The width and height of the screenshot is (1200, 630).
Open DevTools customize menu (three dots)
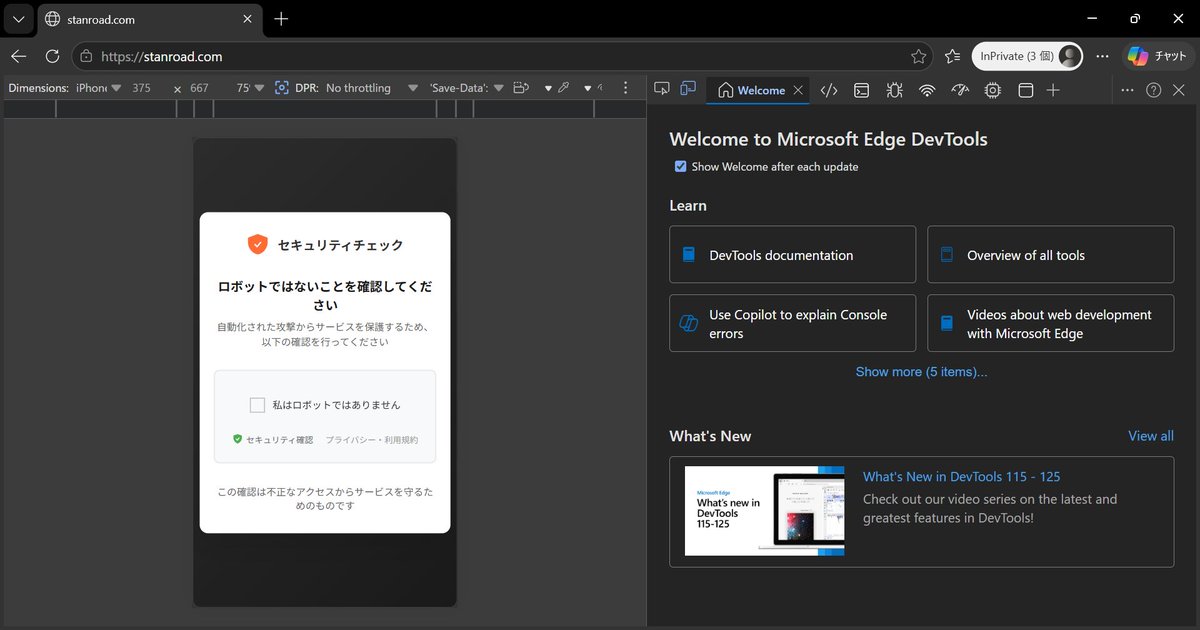click(1127, 90)
